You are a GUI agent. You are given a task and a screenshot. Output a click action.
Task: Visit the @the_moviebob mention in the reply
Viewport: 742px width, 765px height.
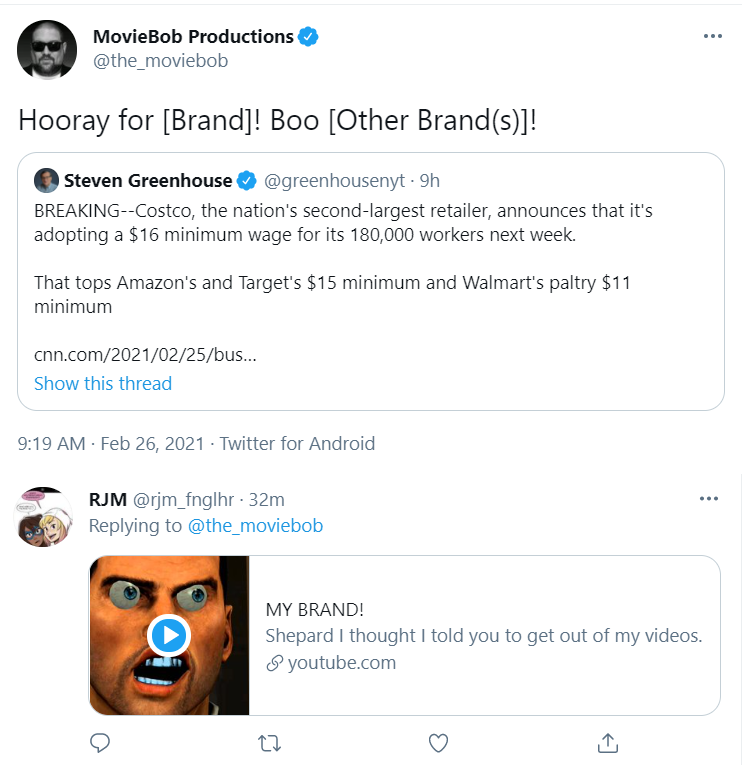[255, 525]
